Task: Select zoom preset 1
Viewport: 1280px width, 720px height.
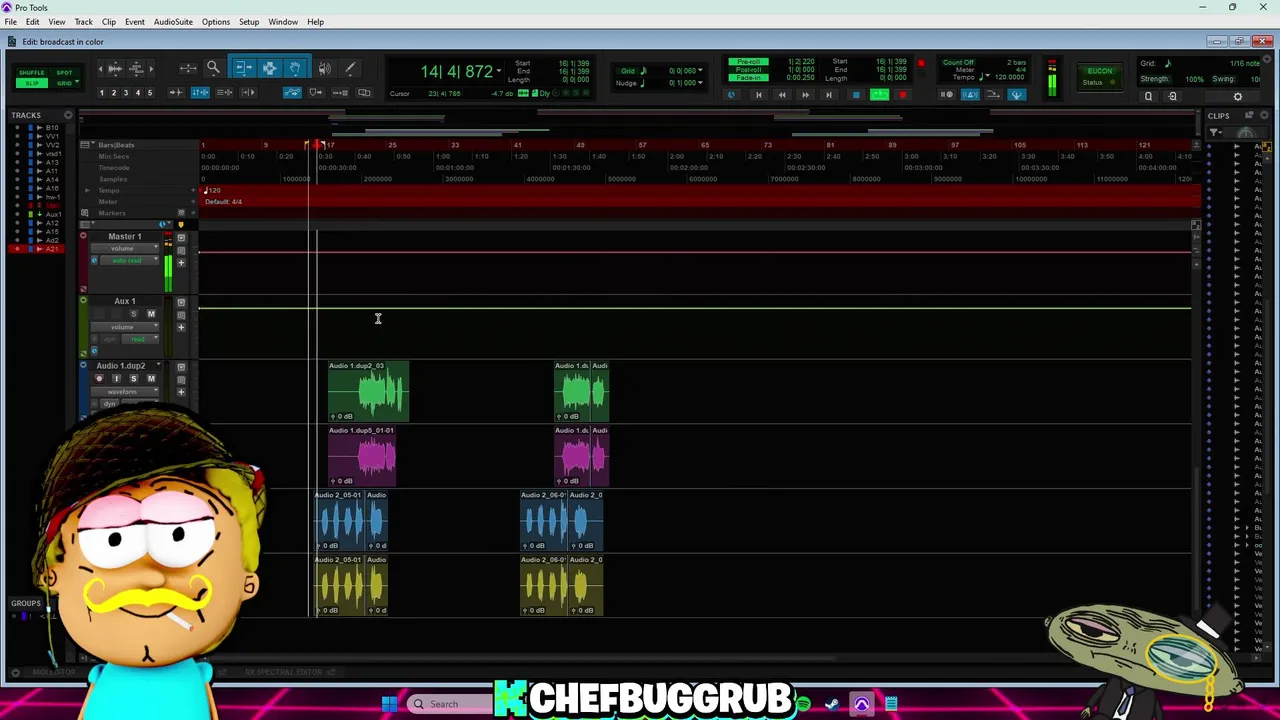Action: click(101, 93)
